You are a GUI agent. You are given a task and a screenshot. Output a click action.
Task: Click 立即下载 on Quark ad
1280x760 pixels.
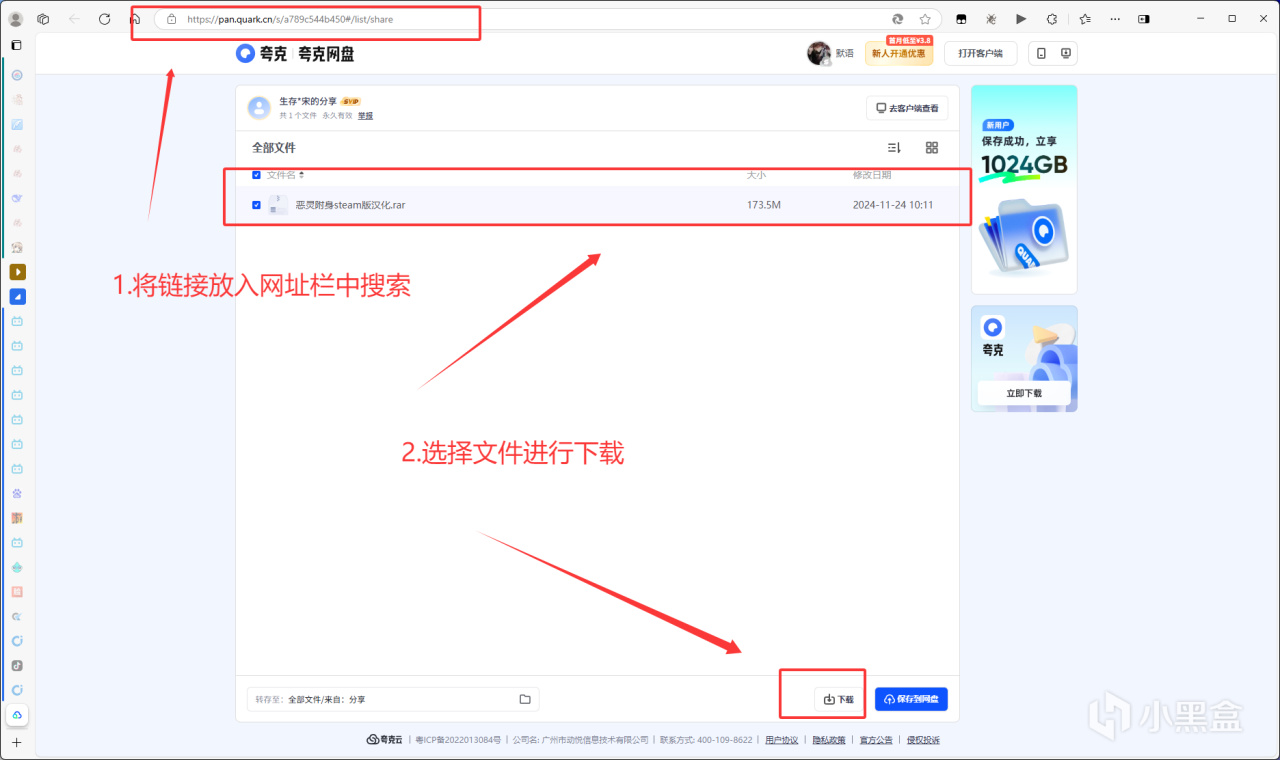click(1024, 393)
